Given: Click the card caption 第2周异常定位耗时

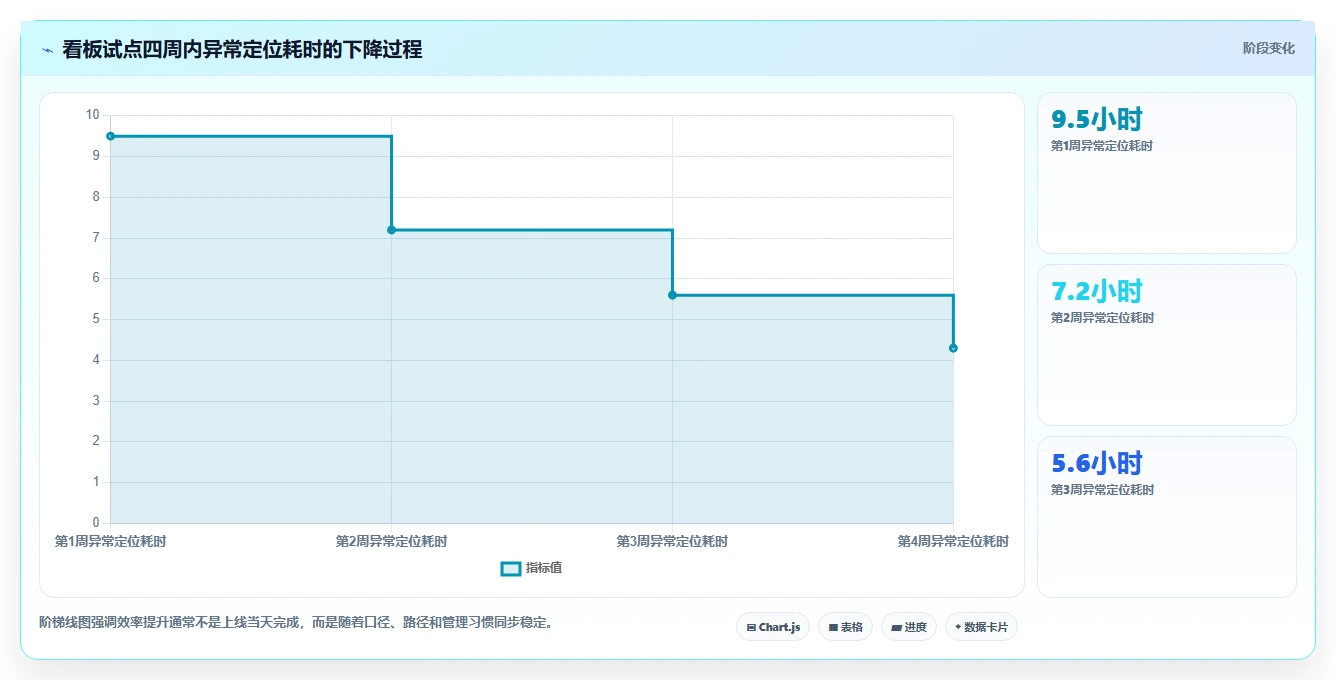Looking at the screenshot, I should point(1102,318).
